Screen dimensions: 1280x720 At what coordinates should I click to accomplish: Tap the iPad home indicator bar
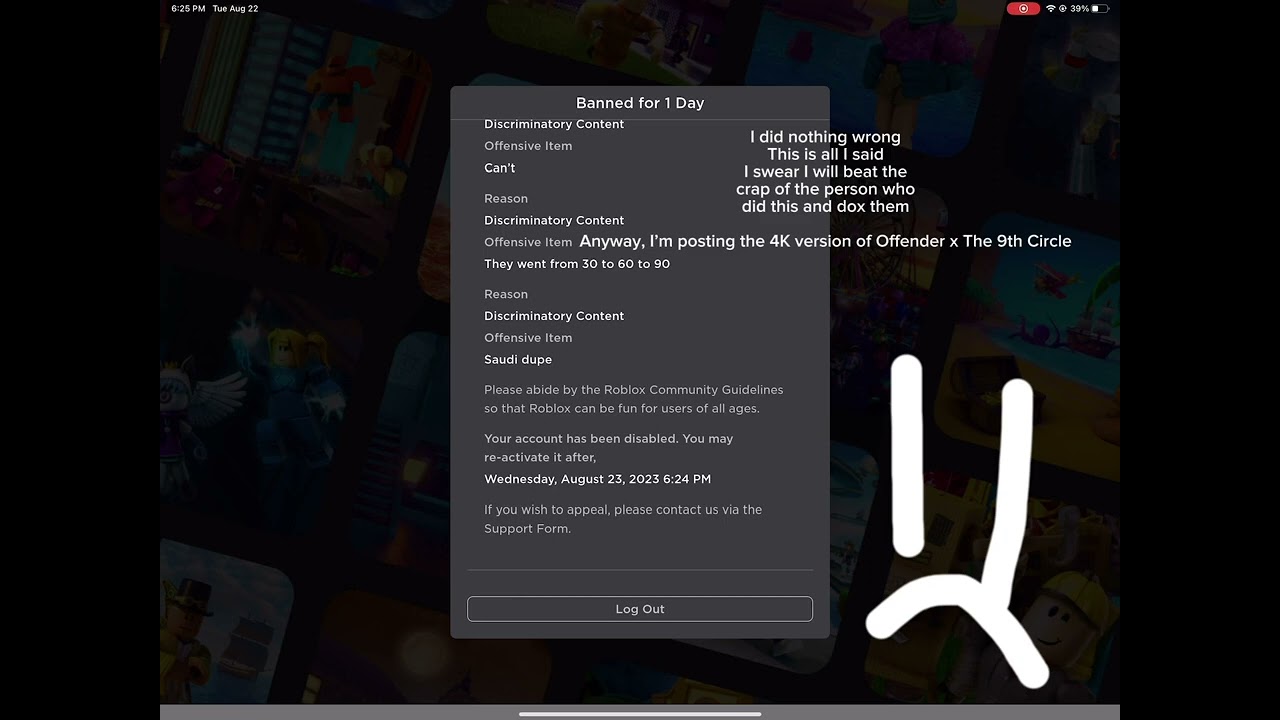click(x=640, y=714)
